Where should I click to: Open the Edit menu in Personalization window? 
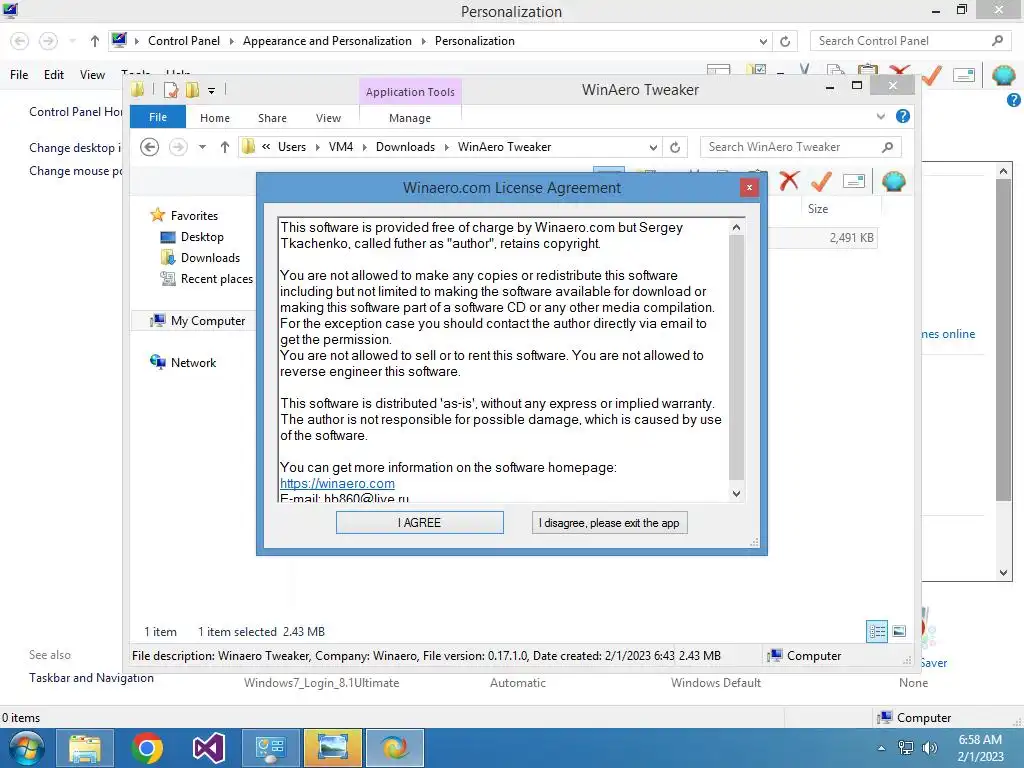click(54, 74)
